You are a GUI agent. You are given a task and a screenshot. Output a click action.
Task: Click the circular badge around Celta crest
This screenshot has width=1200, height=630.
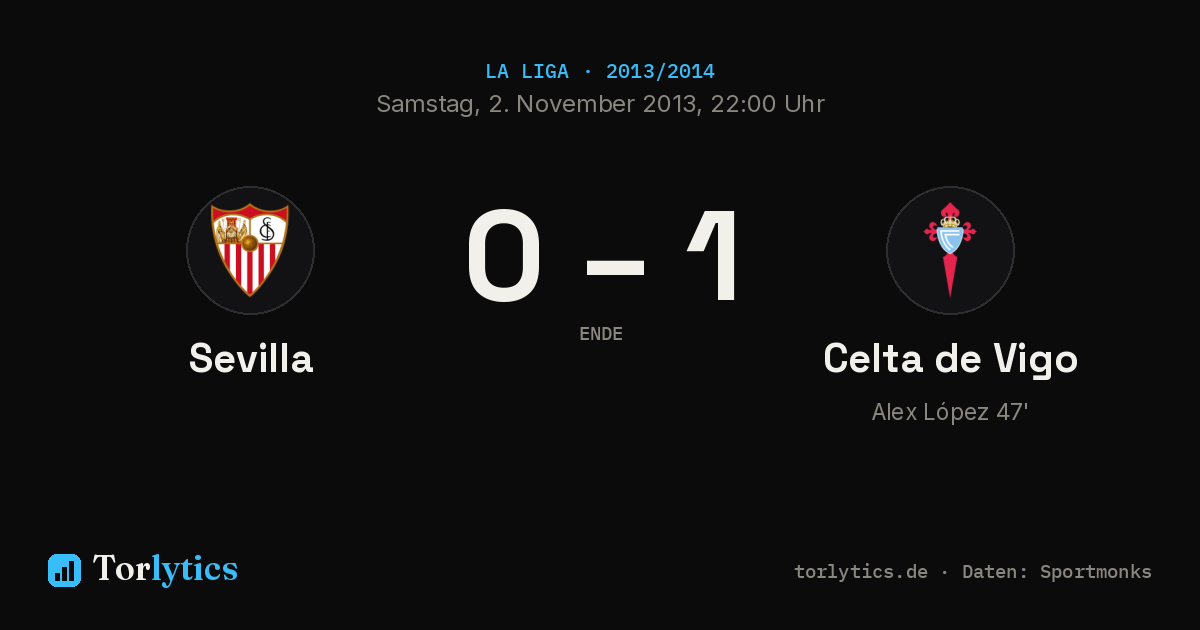950,250
